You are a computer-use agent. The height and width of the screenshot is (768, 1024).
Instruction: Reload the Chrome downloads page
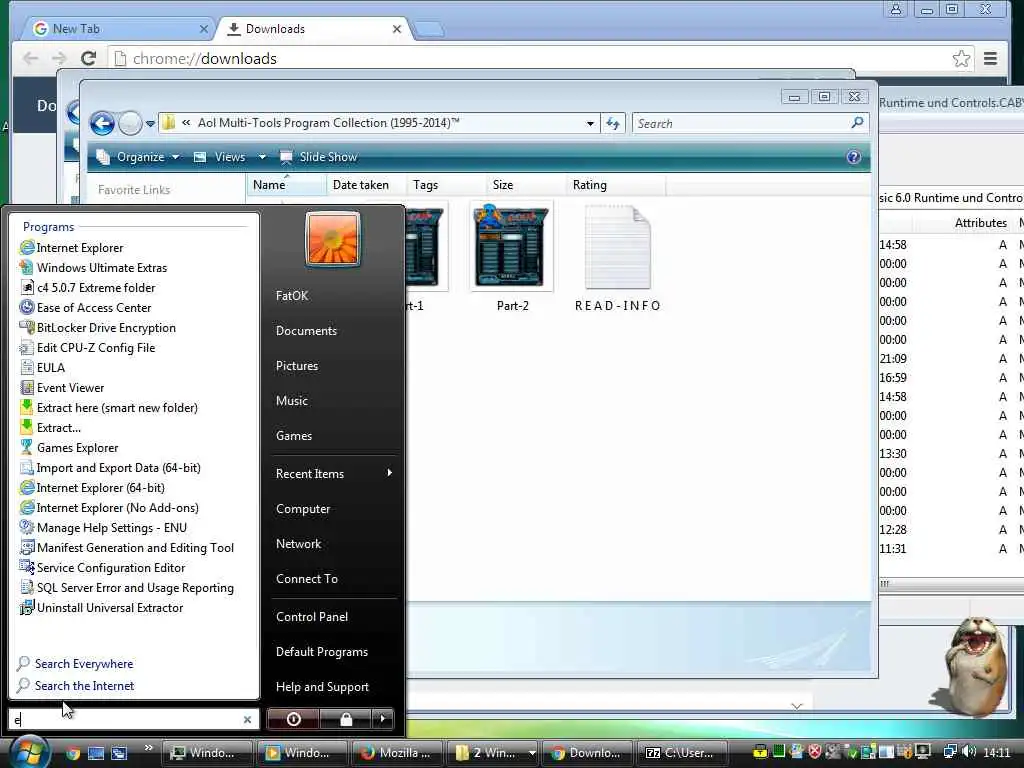(x=88, y=58)
